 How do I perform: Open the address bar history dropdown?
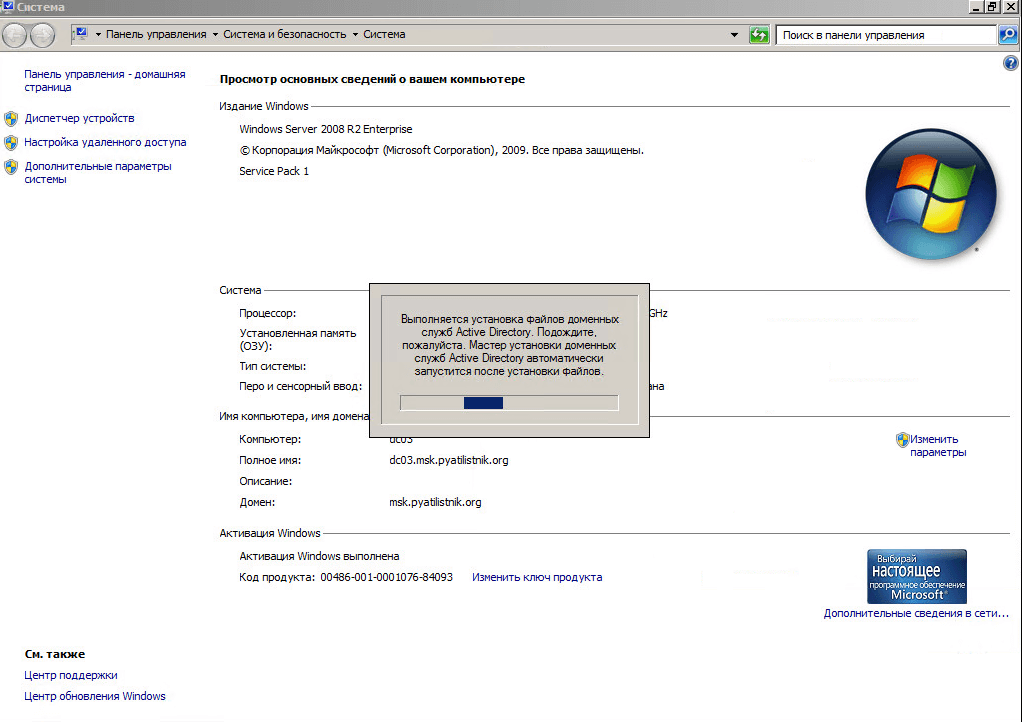click(x=737, y=35)
